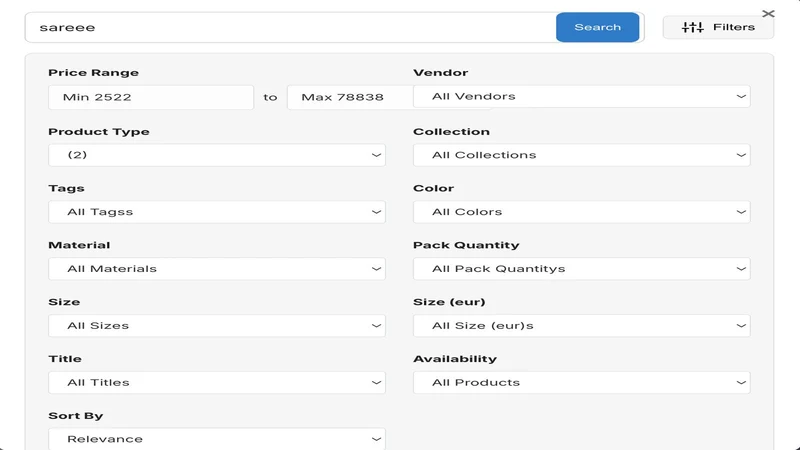Focus the search box containing 'sareee'
Image resolution: width=800 pixels, height=450 pixels.
point(291,28)
